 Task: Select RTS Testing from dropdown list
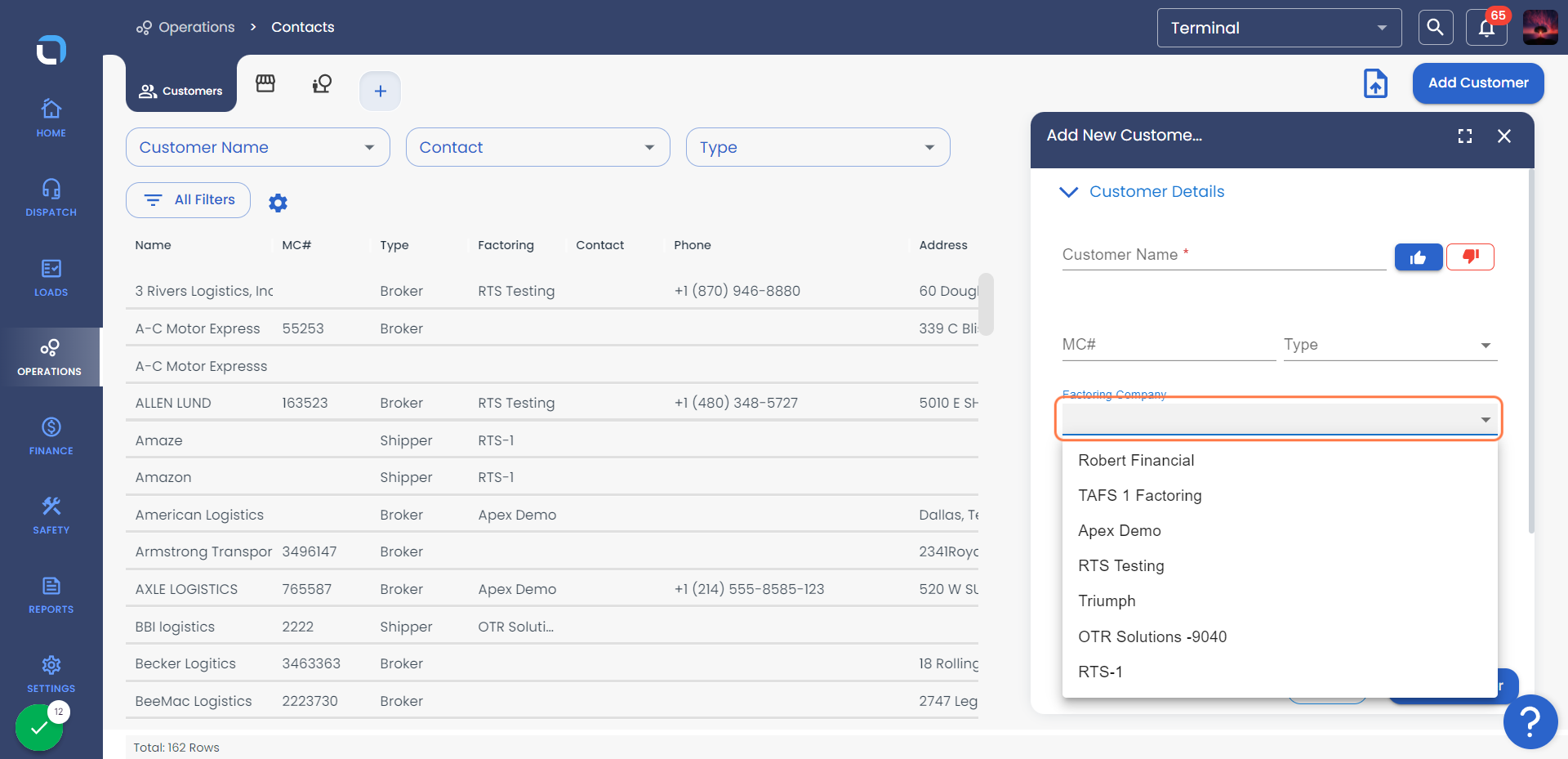click(1280, 565)
